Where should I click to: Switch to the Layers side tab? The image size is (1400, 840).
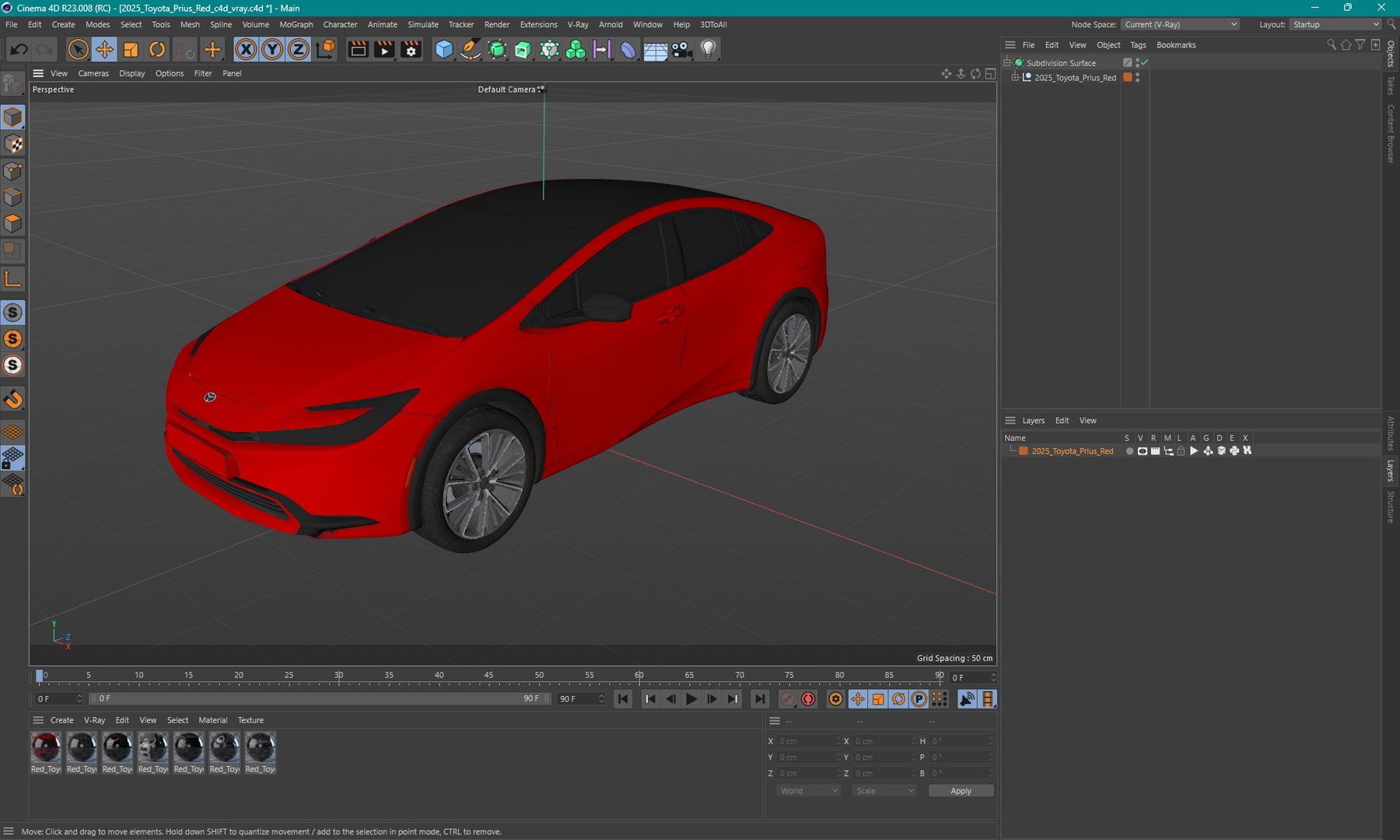point(1391,471)
